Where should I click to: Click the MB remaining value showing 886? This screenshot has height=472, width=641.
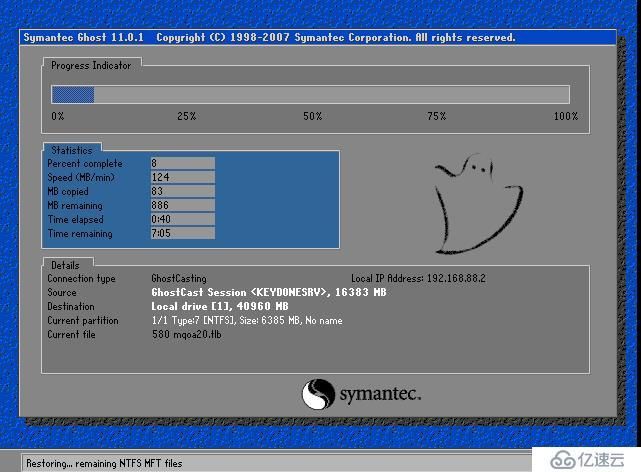[x=181, y=205]
